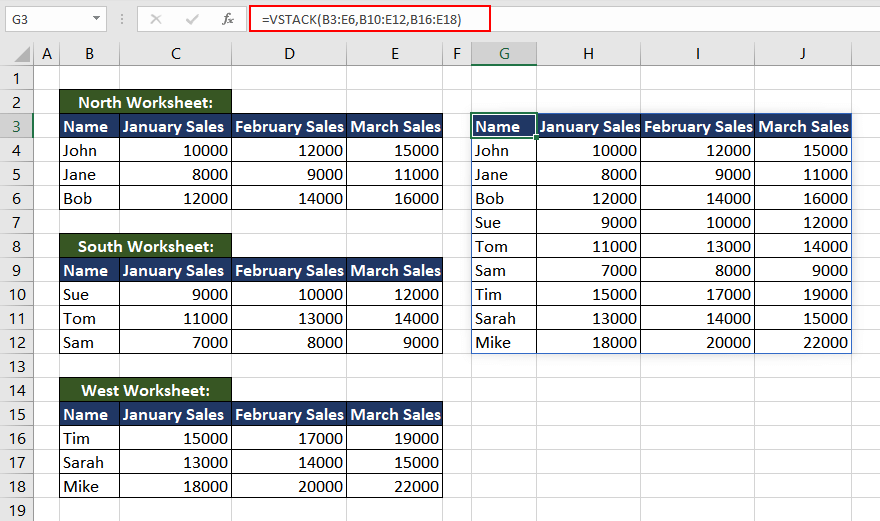The height and width of the screenshot is (521, 880).
Task: Select cell B12 with 'Sam'
Action: (89, 342)
